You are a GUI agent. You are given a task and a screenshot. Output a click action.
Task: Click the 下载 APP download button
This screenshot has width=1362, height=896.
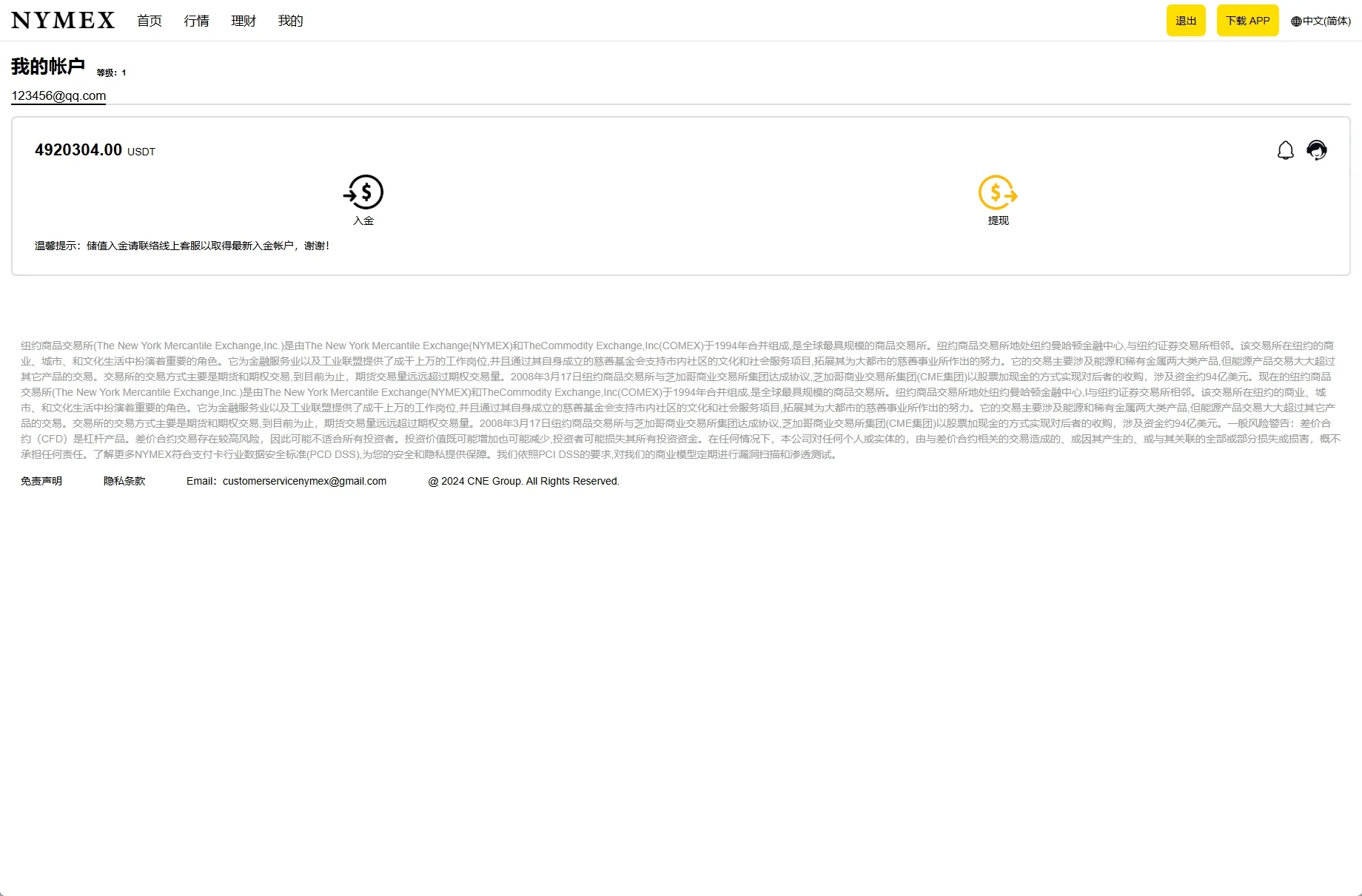coord(1247,20)
